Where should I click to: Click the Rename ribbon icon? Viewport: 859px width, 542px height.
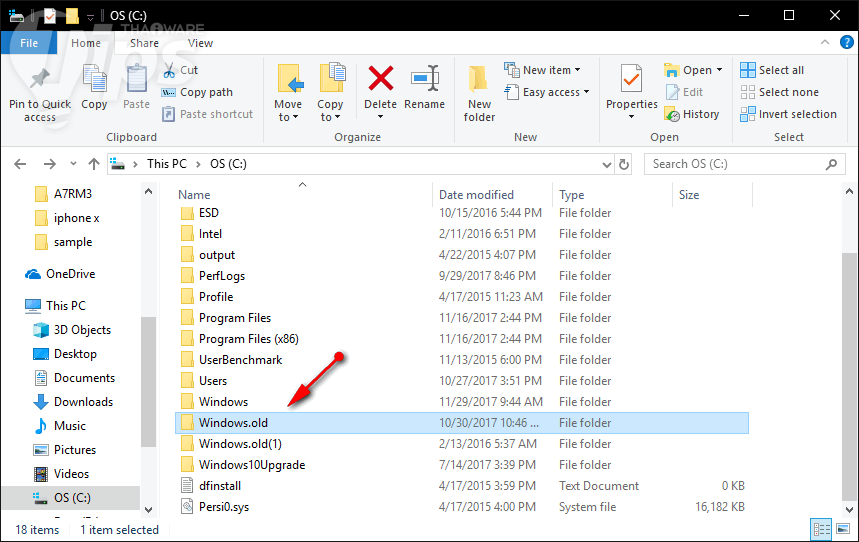tap(425, 78)
